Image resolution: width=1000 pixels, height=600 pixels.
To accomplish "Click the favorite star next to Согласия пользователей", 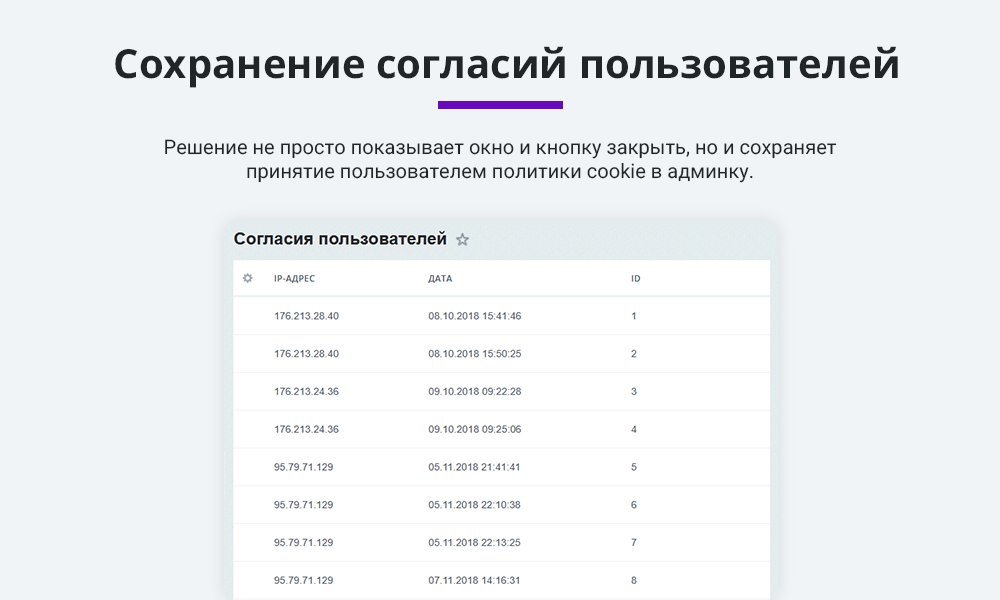I will (462, 240).
